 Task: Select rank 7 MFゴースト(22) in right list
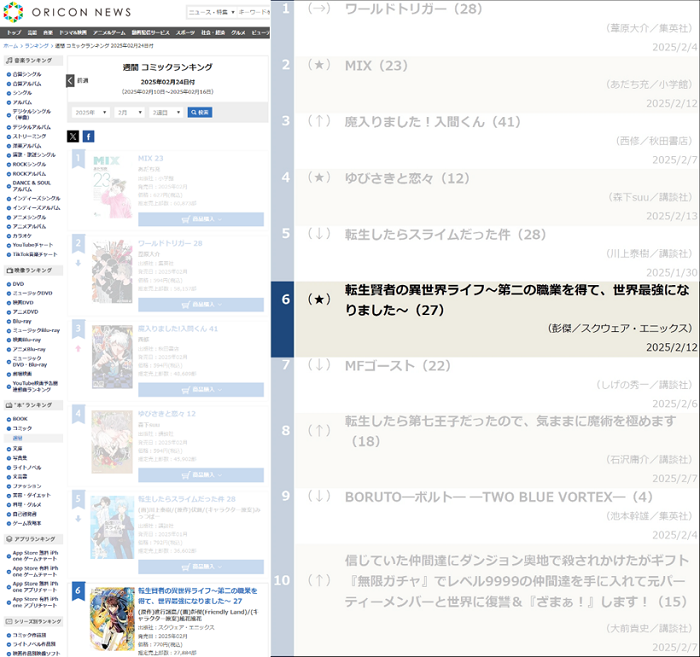point(485,384)
